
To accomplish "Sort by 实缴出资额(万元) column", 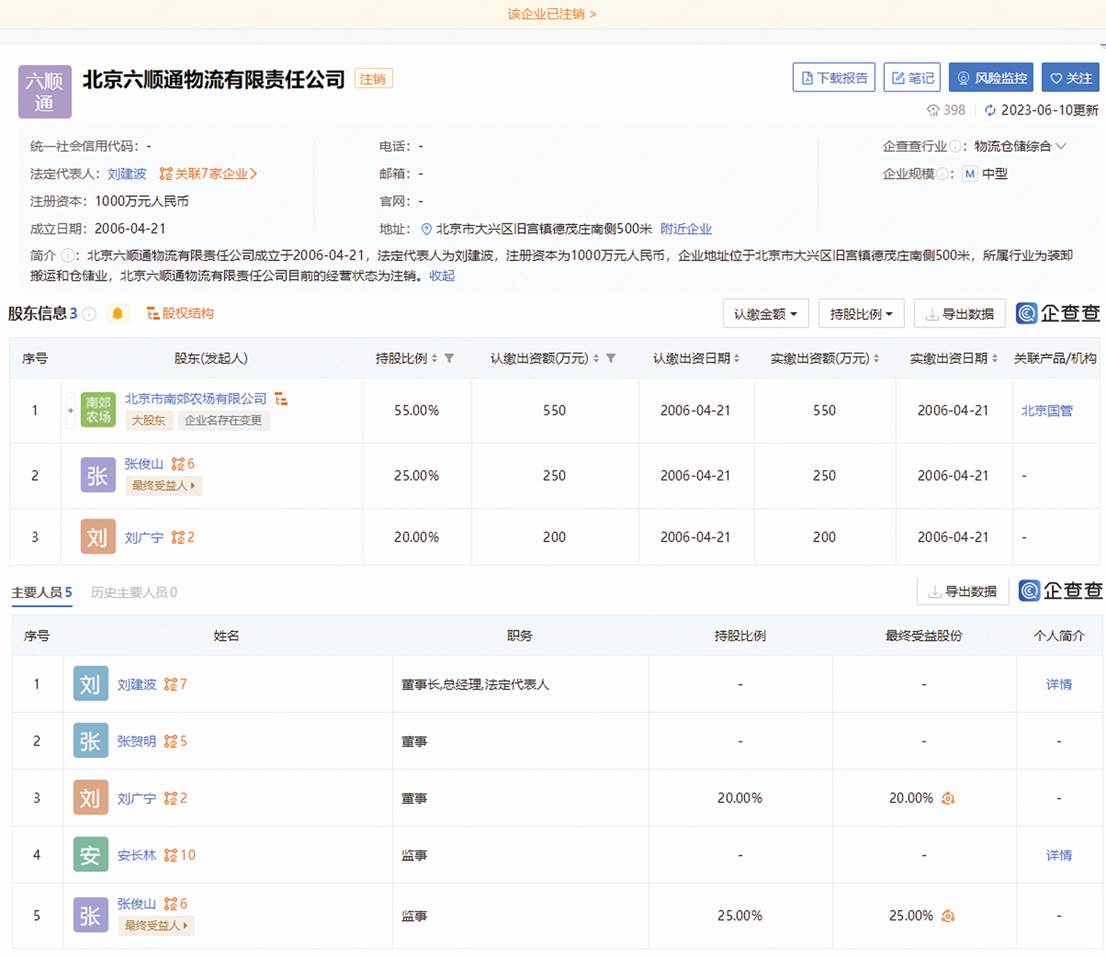I will point(876,358).
